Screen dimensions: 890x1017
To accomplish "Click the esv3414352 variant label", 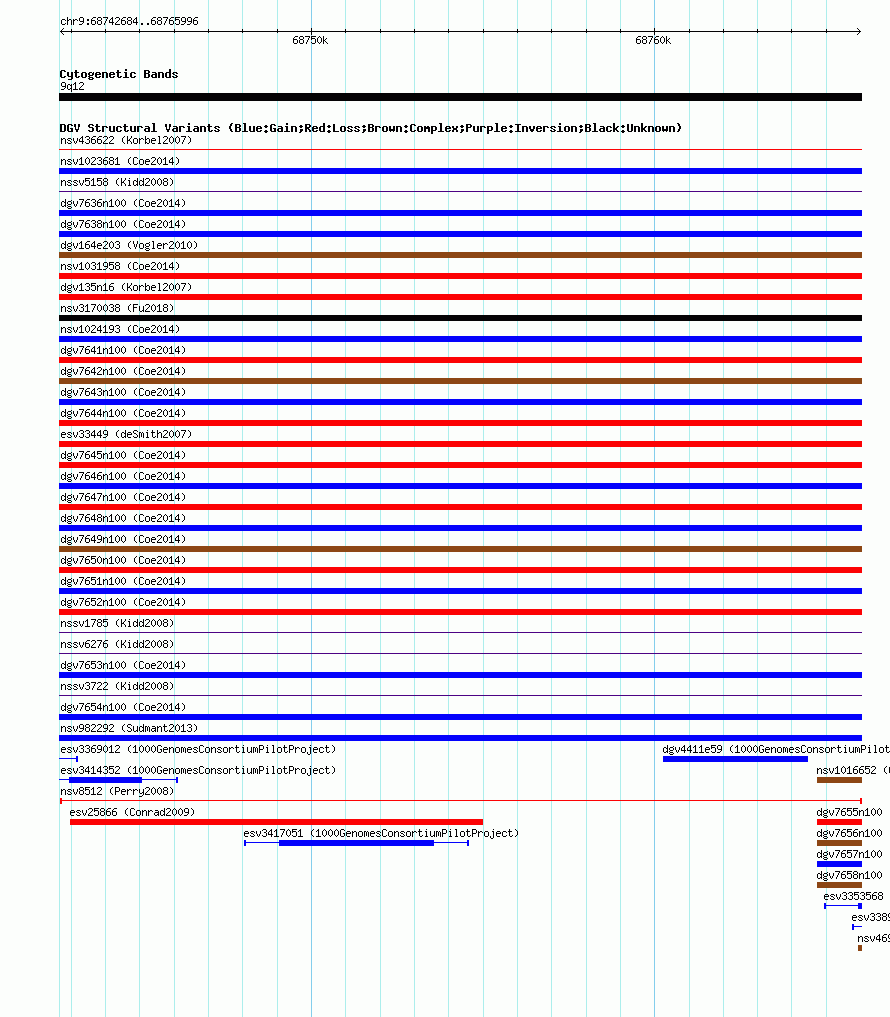I will (198, 769).
